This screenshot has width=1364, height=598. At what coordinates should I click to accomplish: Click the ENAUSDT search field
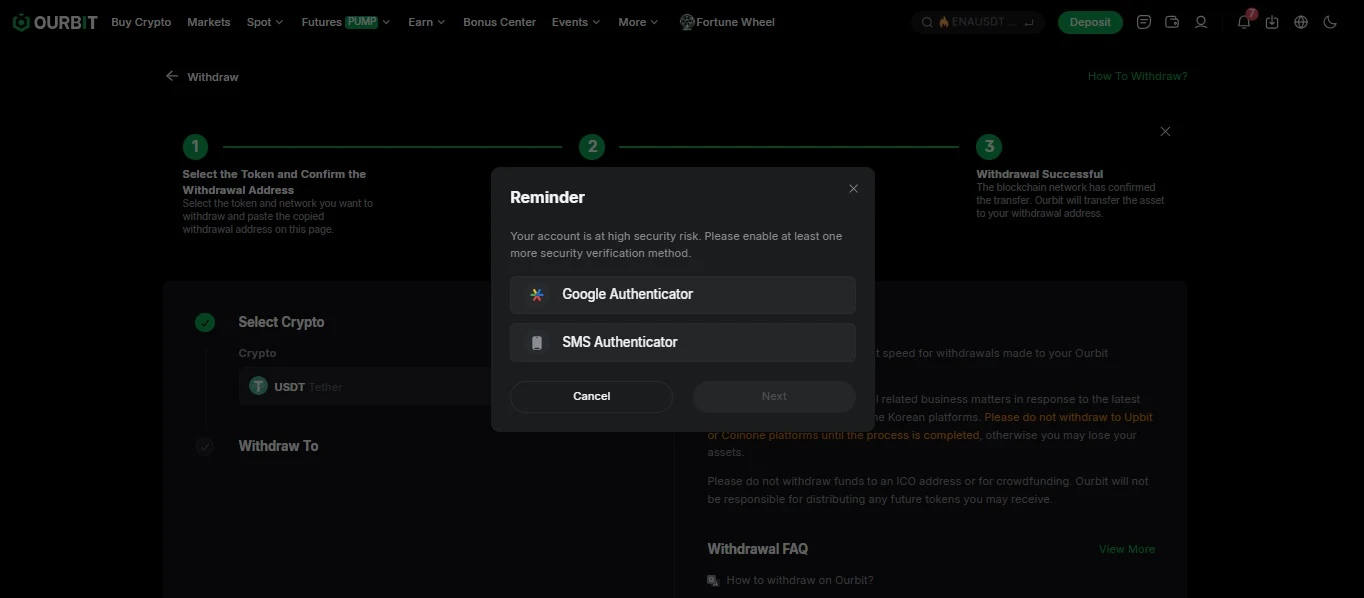point(978,22)
